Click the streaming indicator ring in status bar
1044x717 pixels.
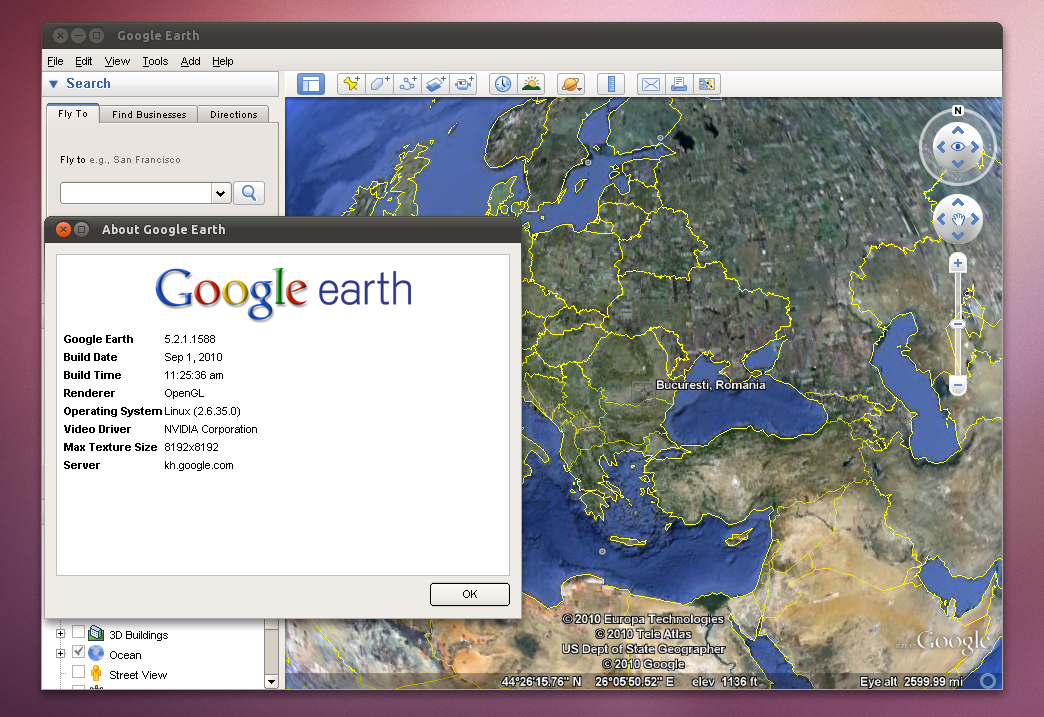tap(988, 680)
